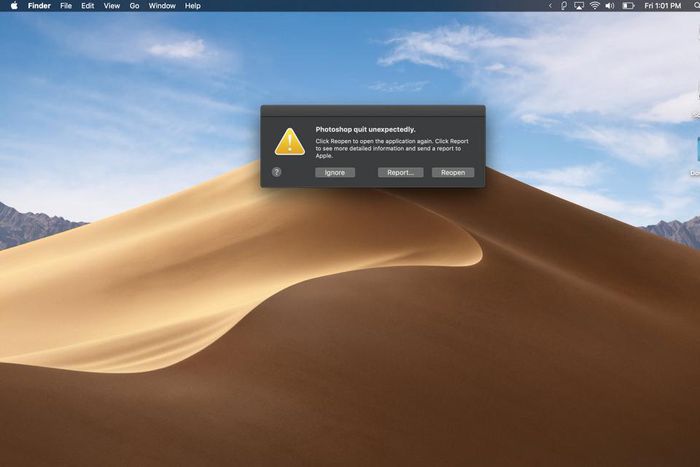
Task: Open the AirPlay display menu
Action: (x=579, y=6)
